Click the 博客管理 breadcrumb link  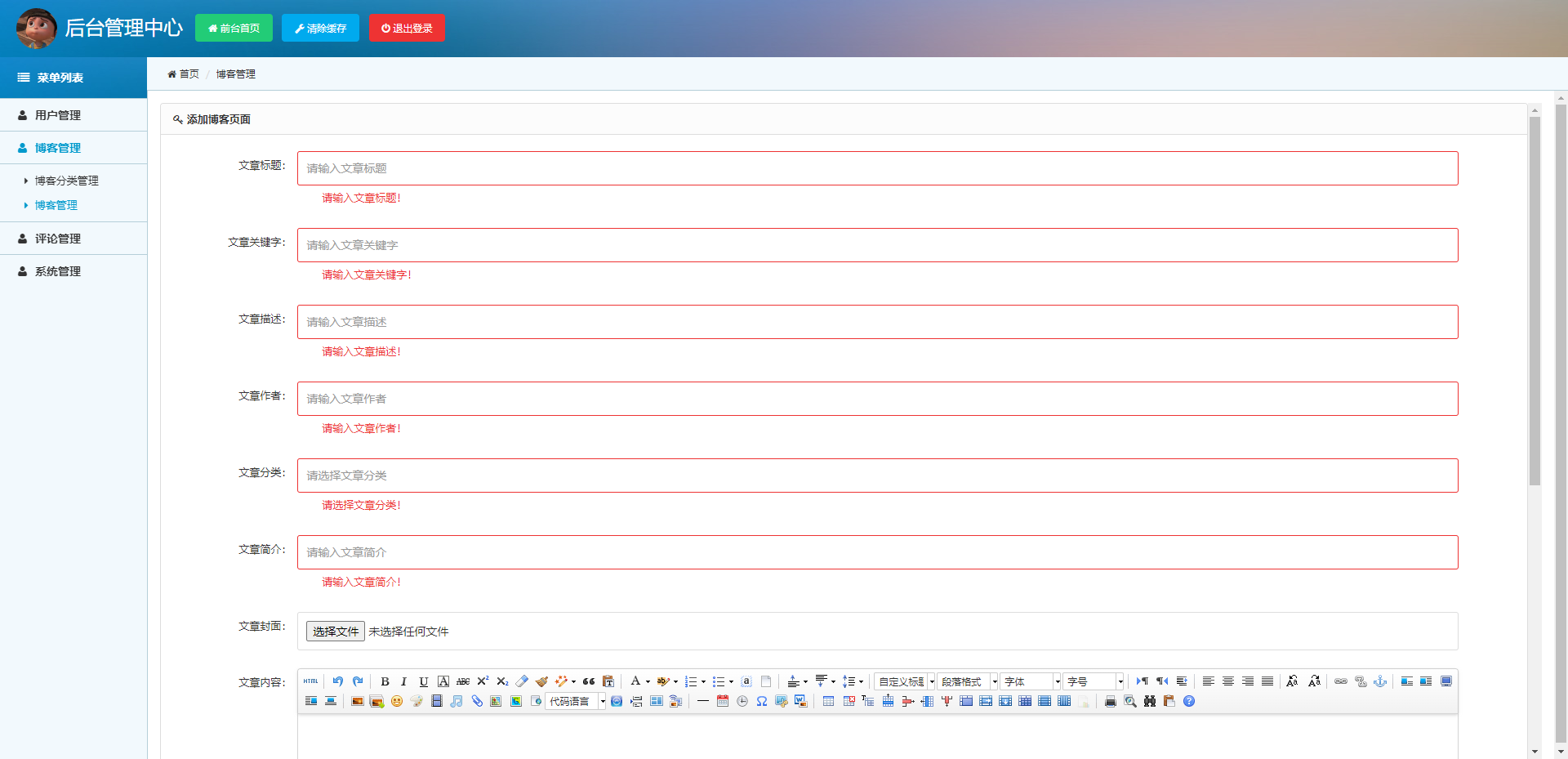click(236, 74)
